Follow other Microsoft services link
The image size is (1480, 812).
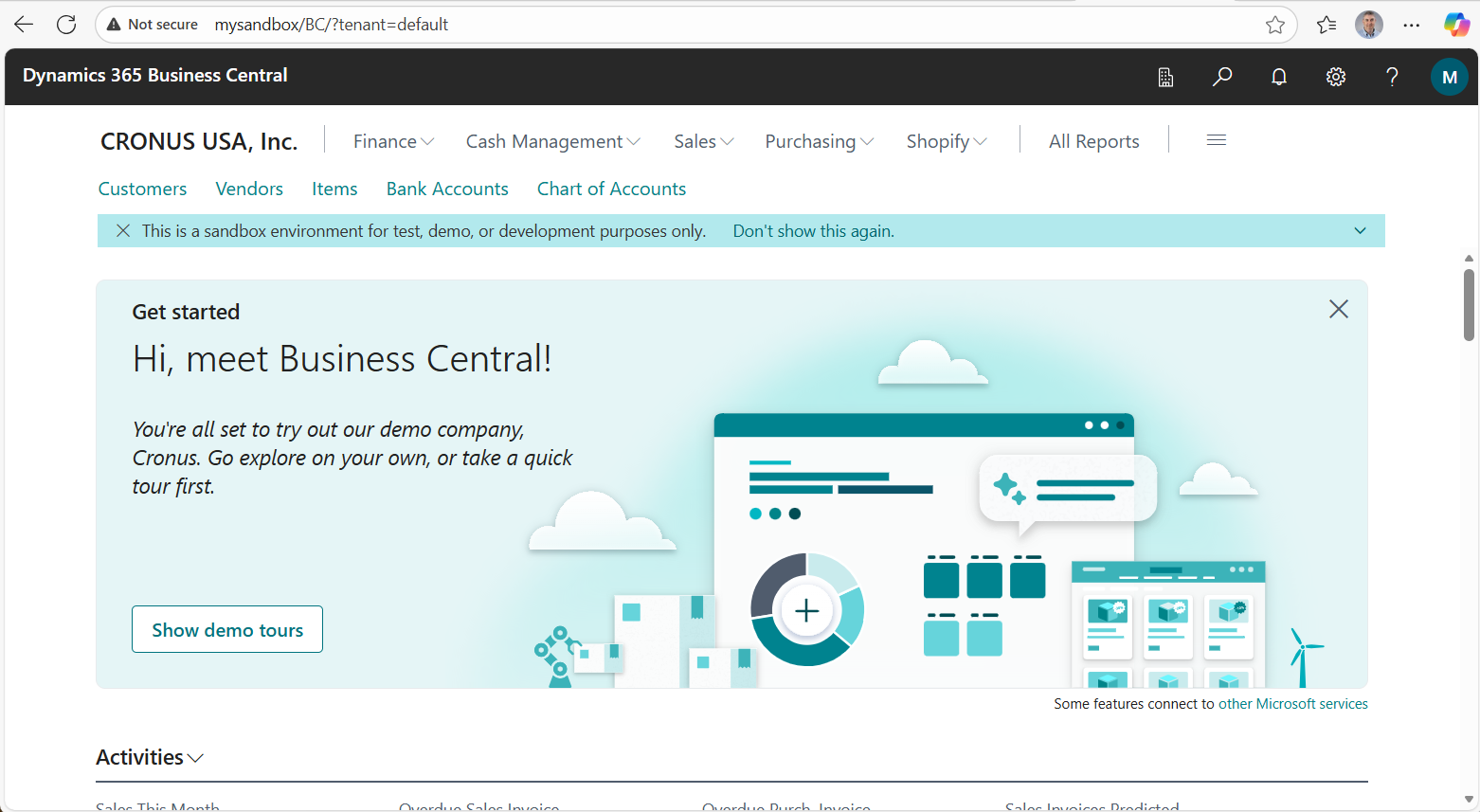click(1293, 704)
